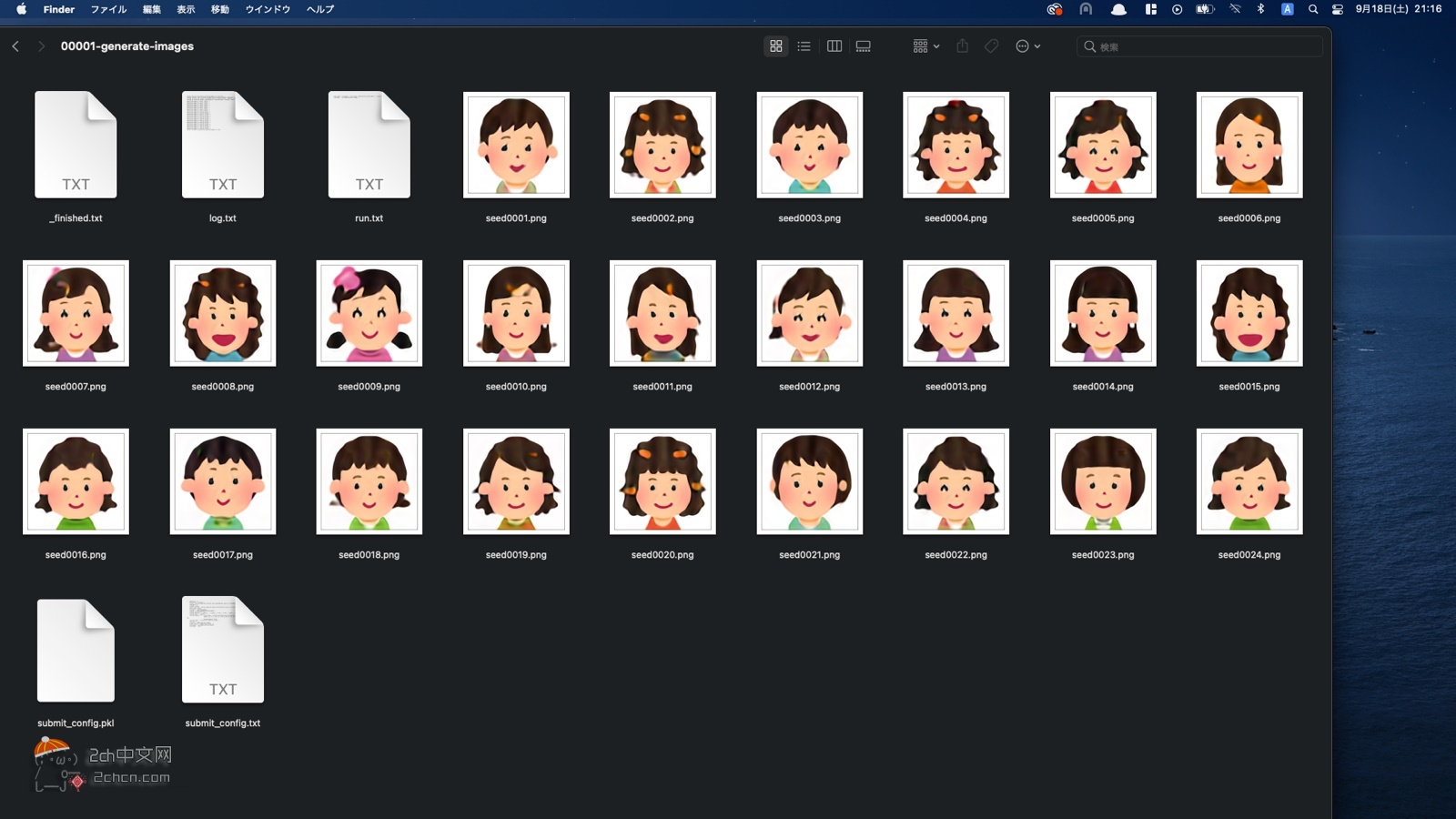Click the Spotlight search icon in menu bar
Viewport: 1456px width, 819px height.
(x=1312, y=9)
